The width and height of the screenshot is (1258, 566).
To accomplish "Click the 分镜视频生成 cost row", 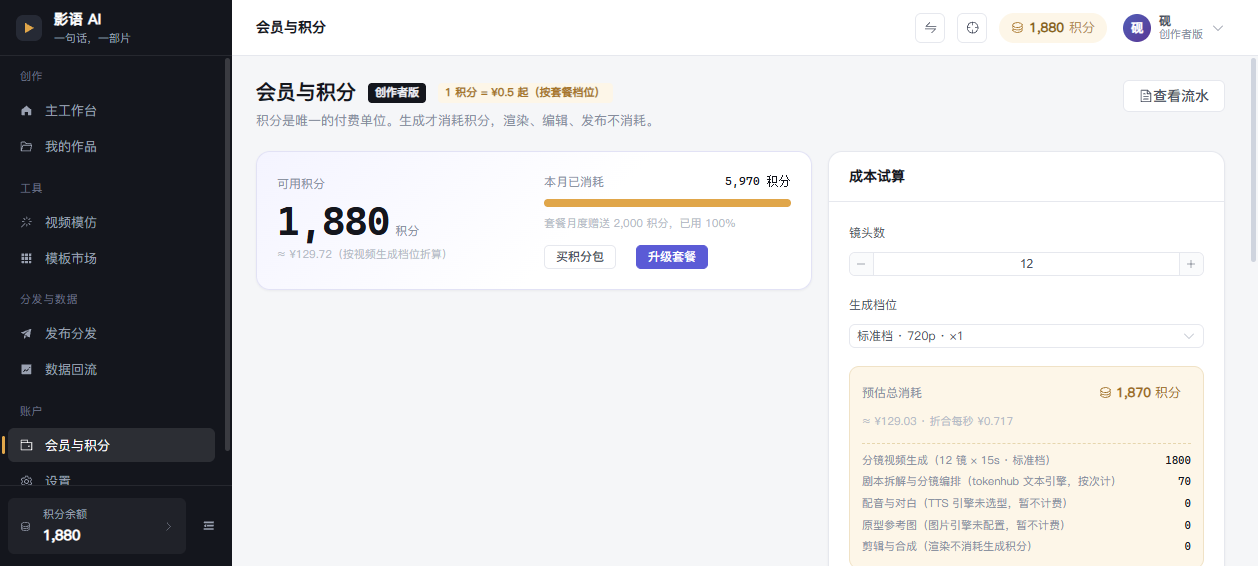I will pyautogui.click(x=1026, y=460).
